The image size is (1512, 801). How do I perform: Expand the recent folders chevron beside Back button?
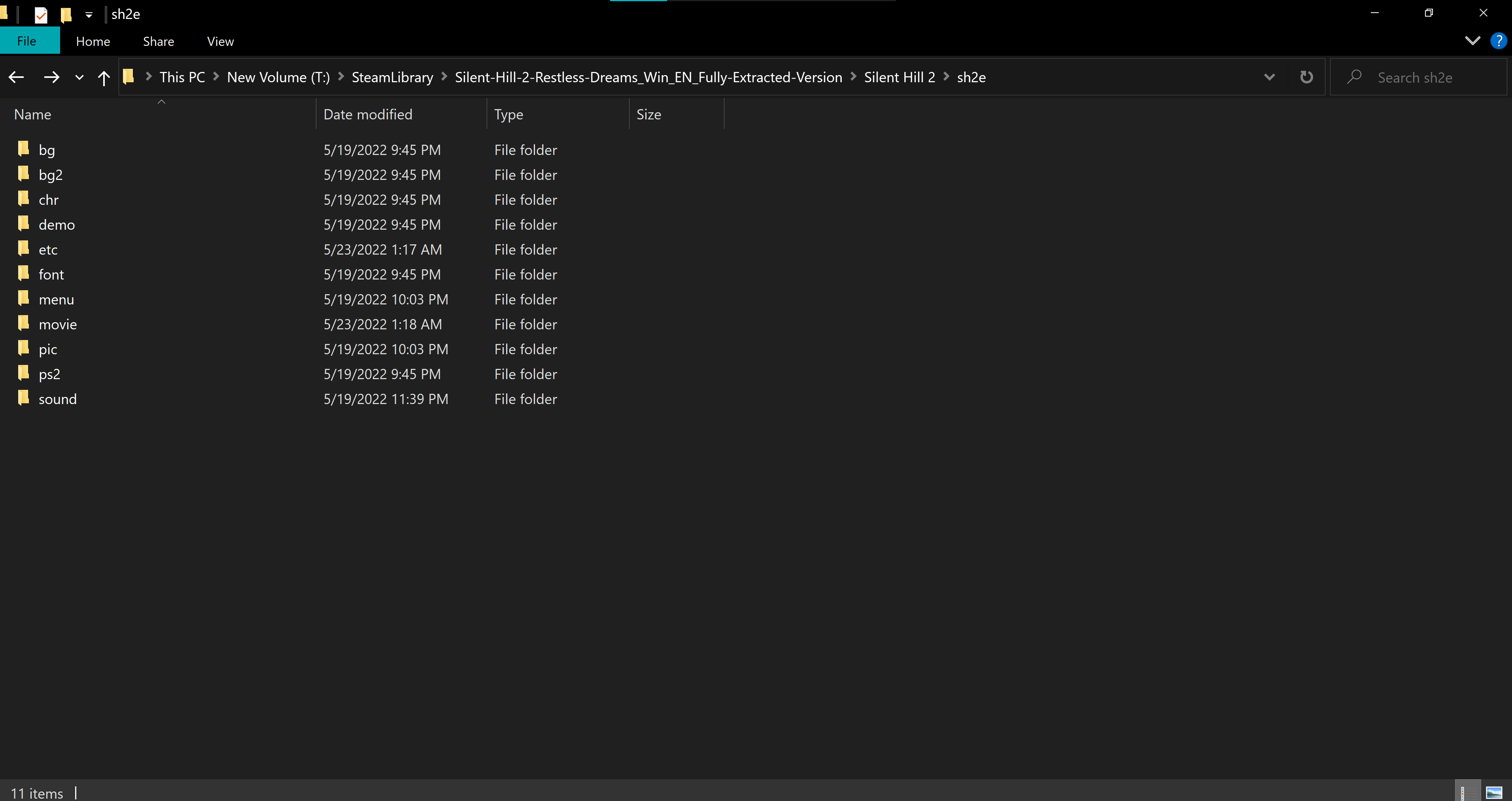(79, 77)
